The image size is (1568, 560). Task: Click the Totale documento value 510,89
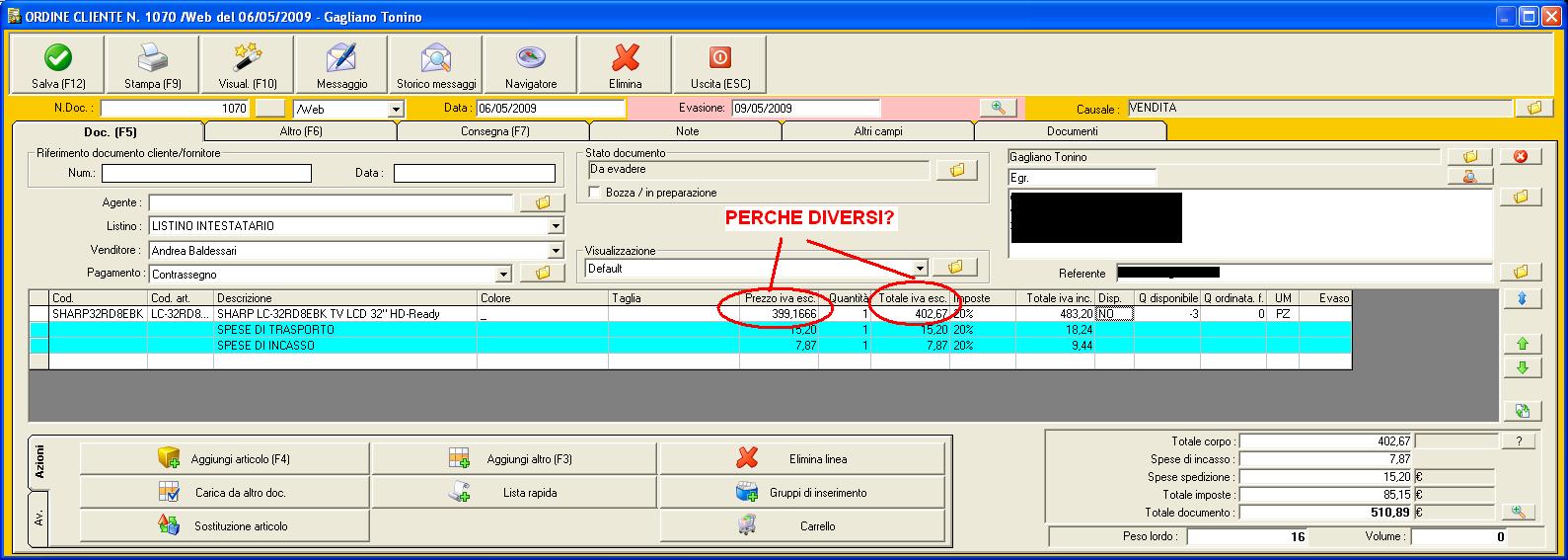pos(1326,513)
